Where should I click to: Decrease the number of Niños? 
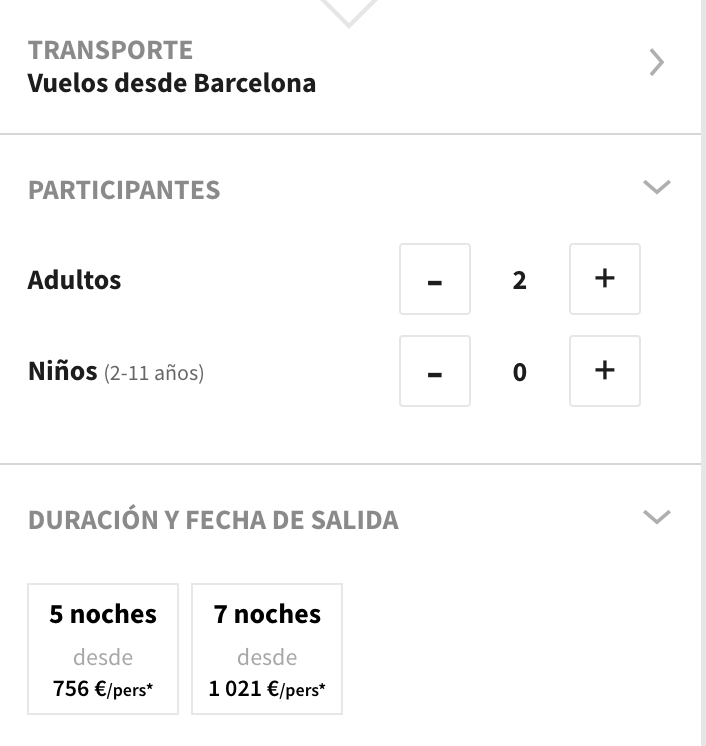coord(435,371)
